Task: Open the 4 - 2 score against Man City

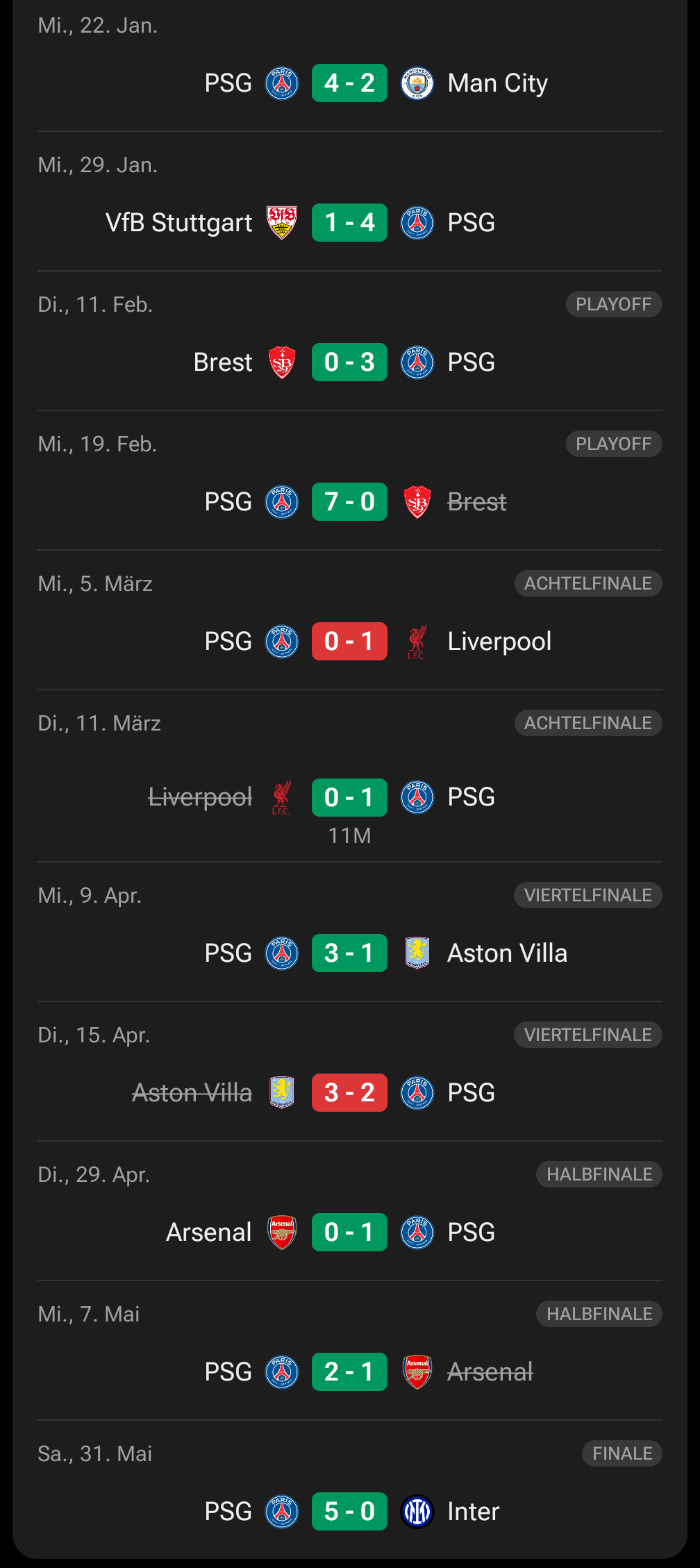Action: click(349, 83)
